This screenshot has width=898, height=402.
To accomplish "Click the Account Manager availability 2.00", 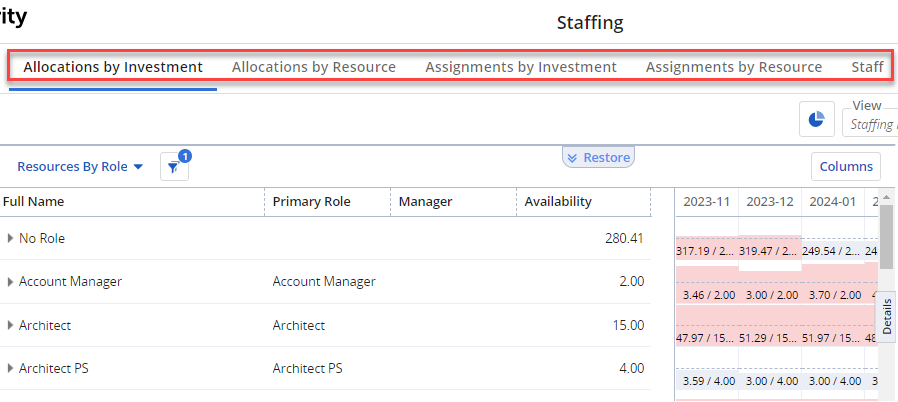I will [x=632, y=282].
